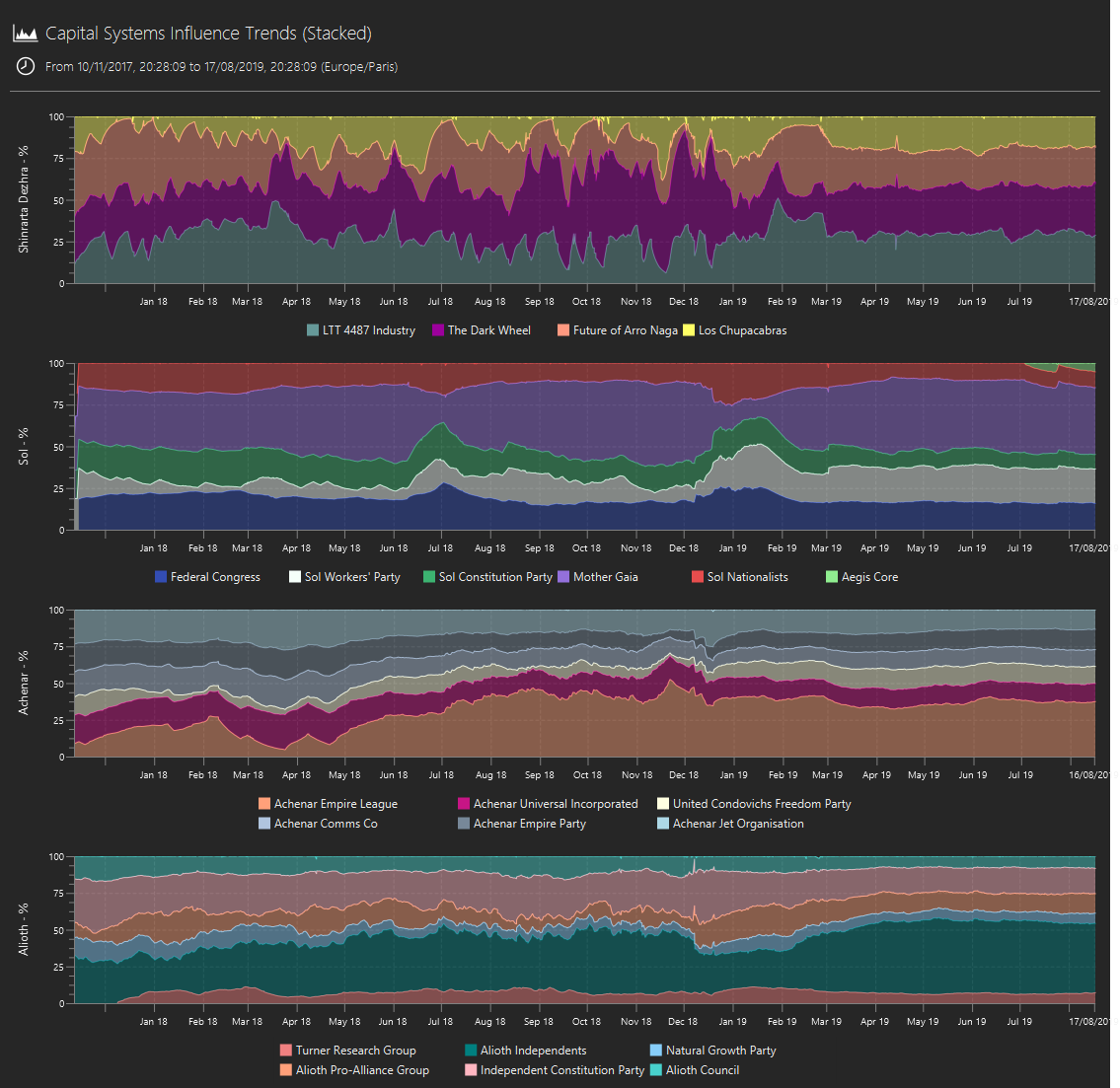Select the Independent Constitution Party swatch
Viewport: 1120px width, 1088px height.
pyautogui.click(x=471, y=1070)
